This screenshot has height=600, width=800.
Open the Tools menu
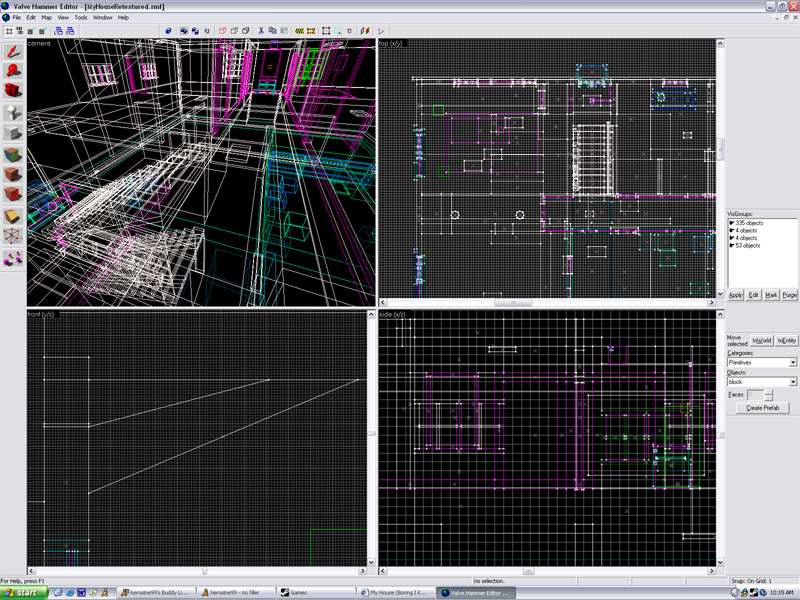[x=81, y=18]
